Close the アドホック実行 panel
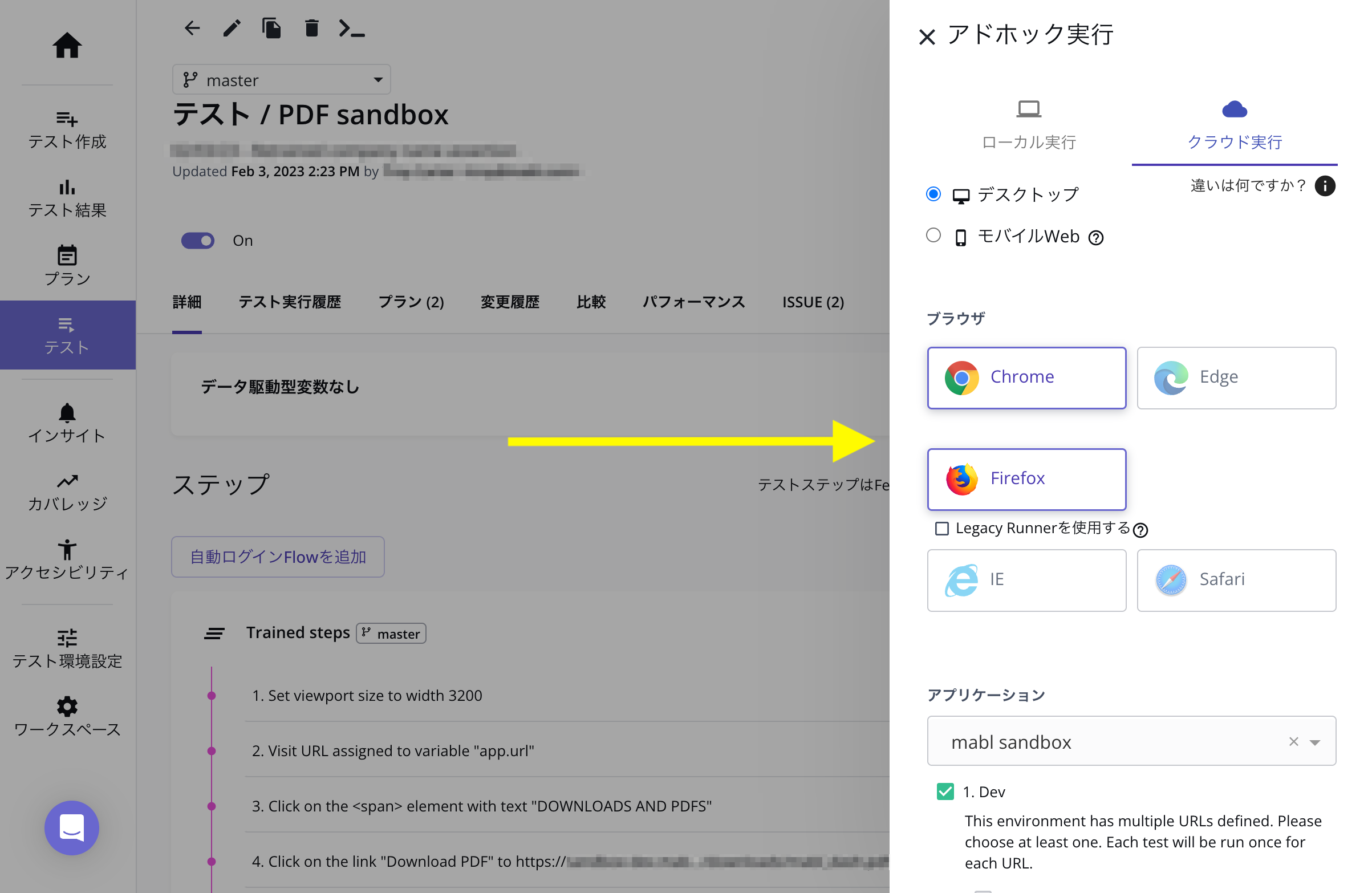The width and height of the screenshot is (1372, 893). (927, 37)
